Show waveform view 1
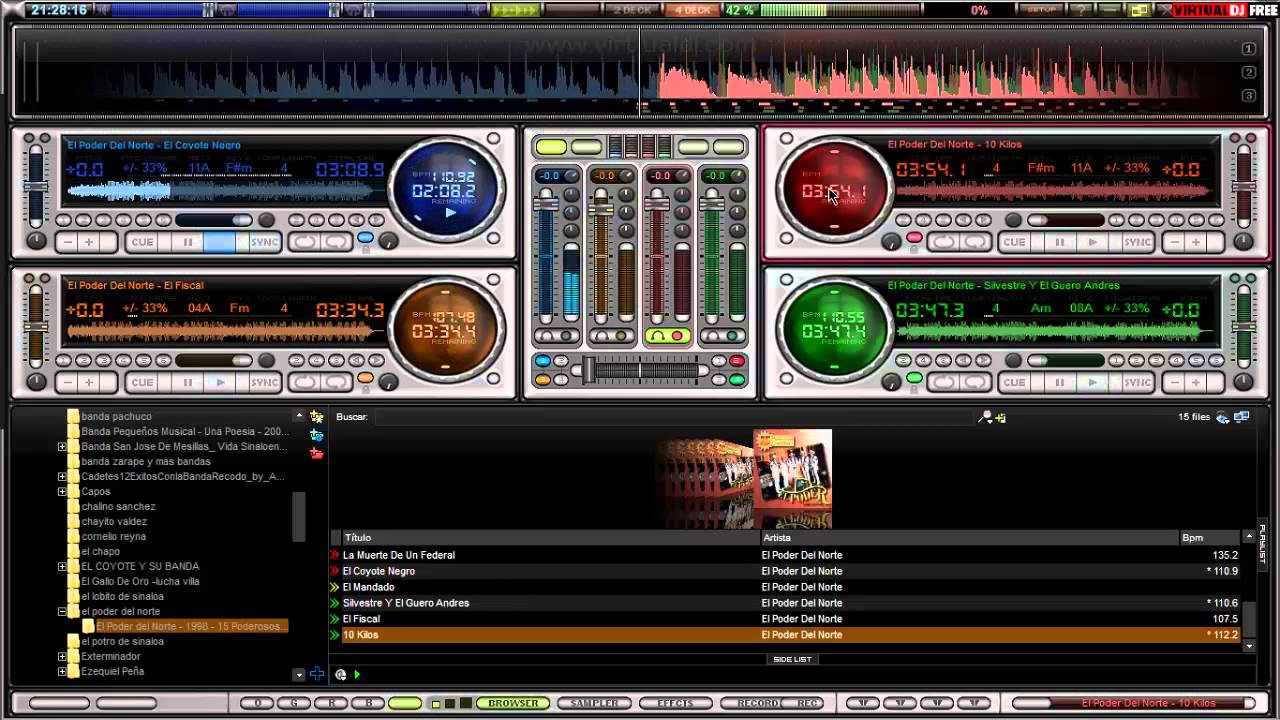The height and width of the screenshot is (720, 1280). click(x=1248, y=49)
